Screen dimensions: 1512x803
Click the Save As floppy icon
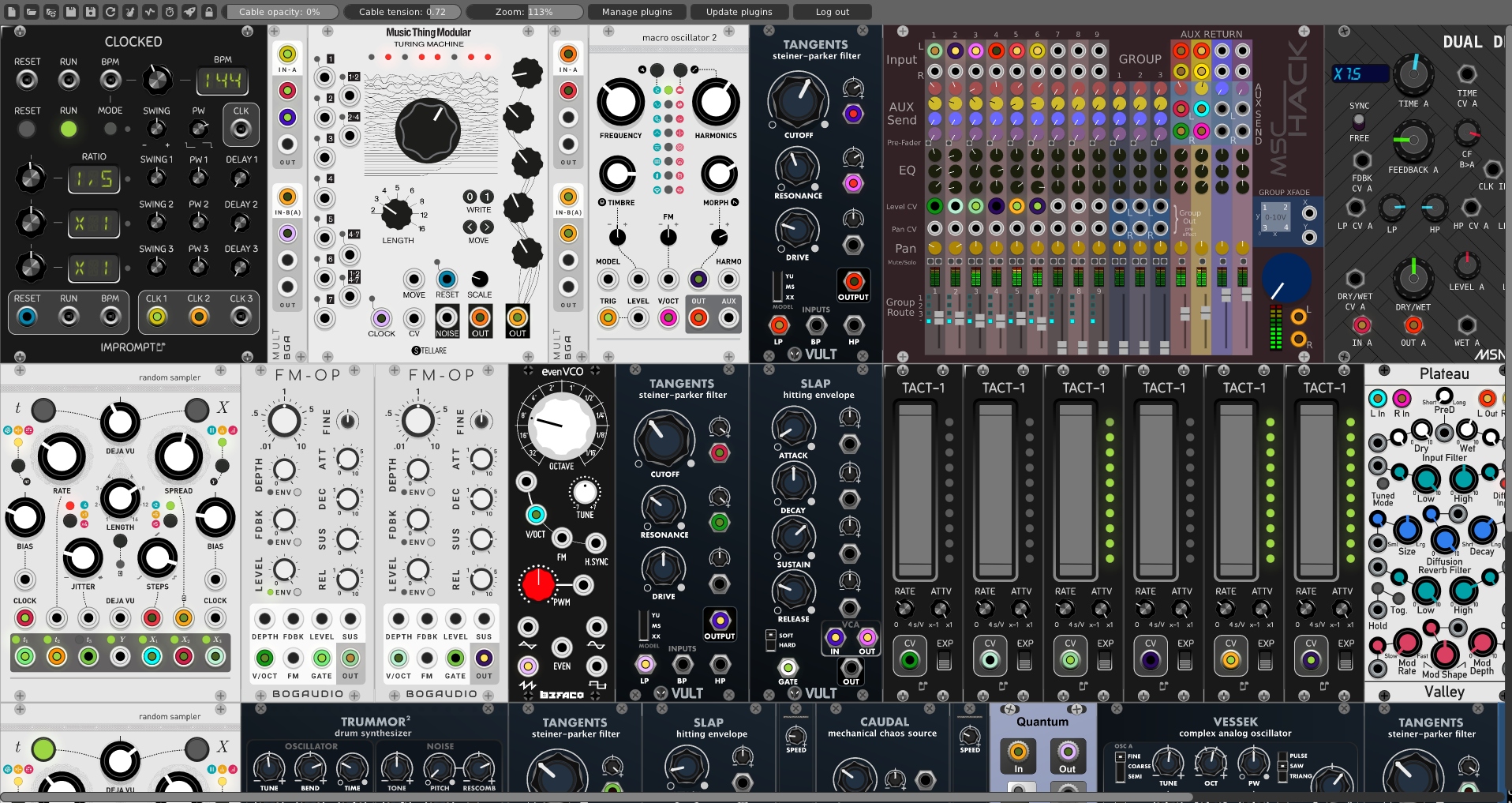pyautogui.click(x=90, y=12)
